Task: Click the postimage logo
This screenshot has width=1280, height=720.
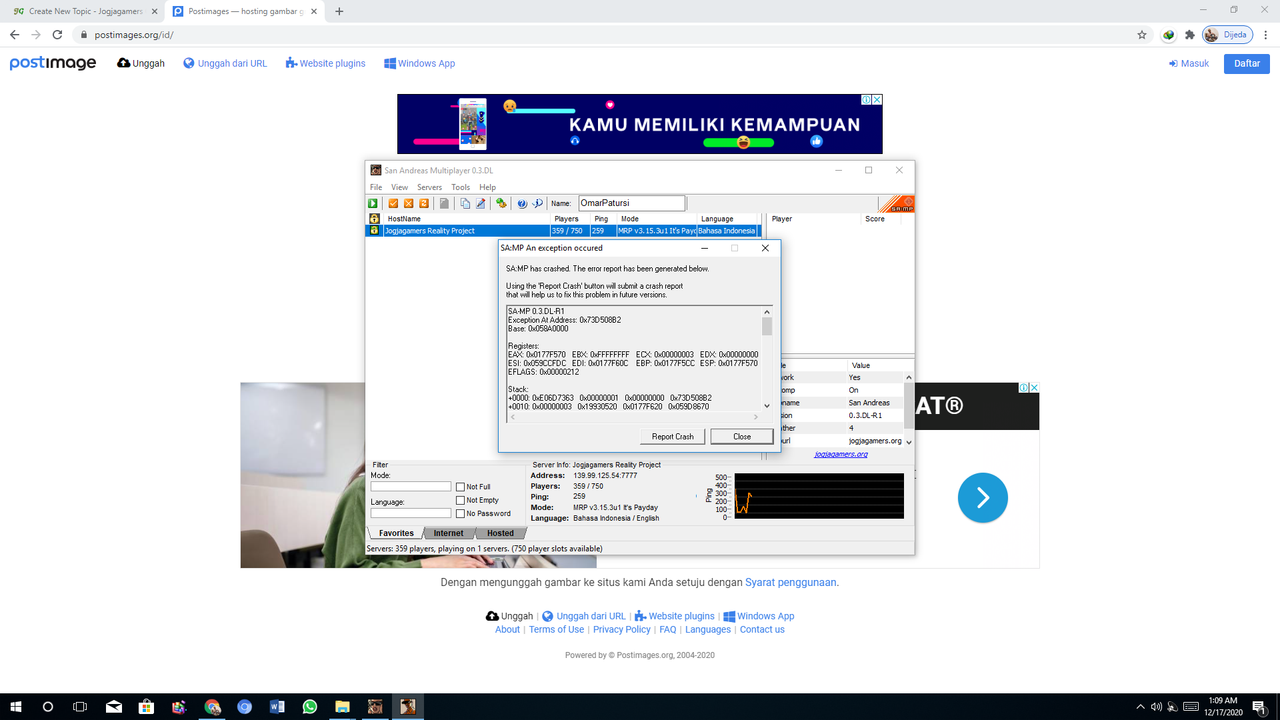Action: [x=53, y=63]
